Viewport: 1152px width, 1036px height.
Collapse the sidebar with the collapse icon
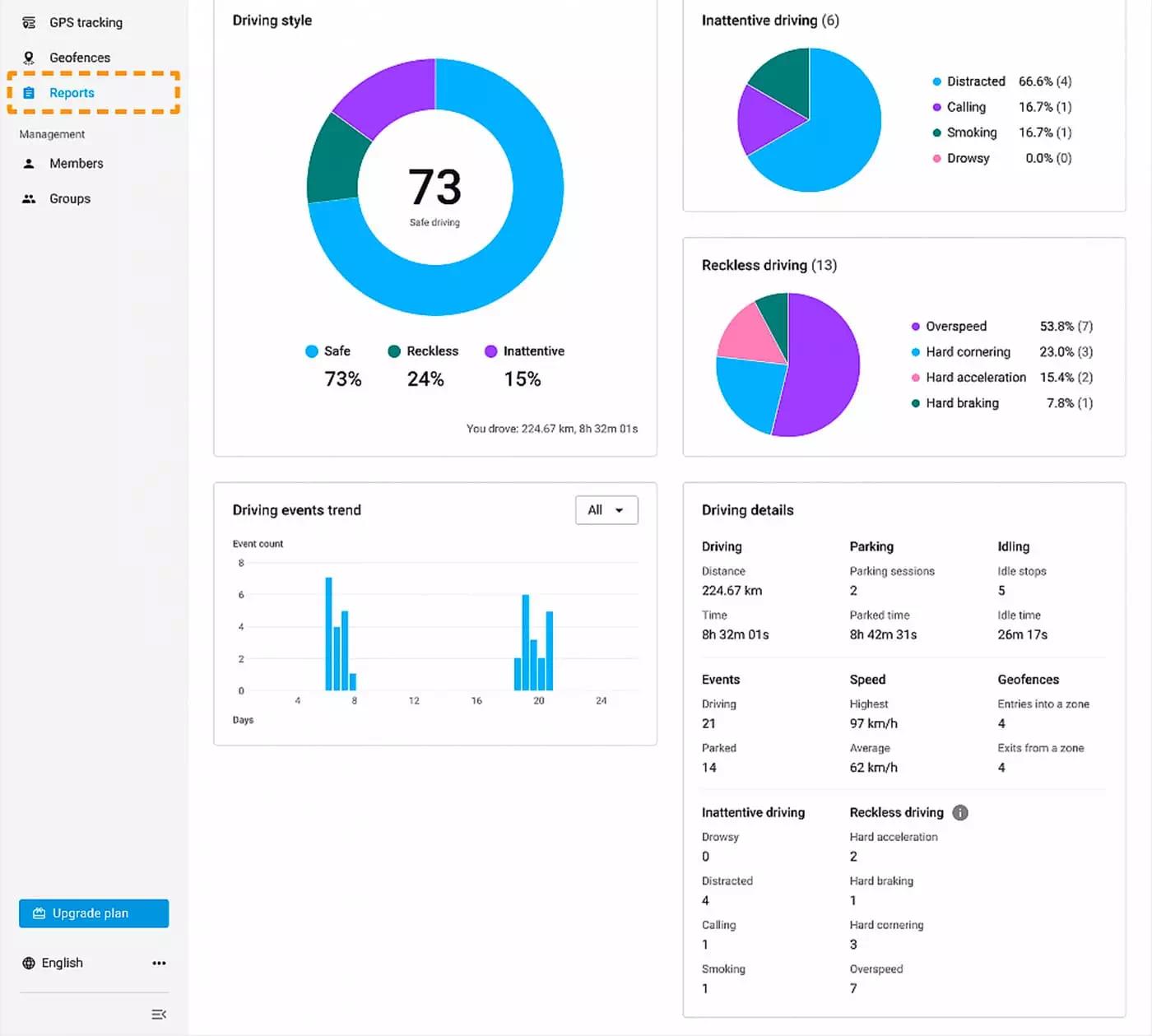159,1014
